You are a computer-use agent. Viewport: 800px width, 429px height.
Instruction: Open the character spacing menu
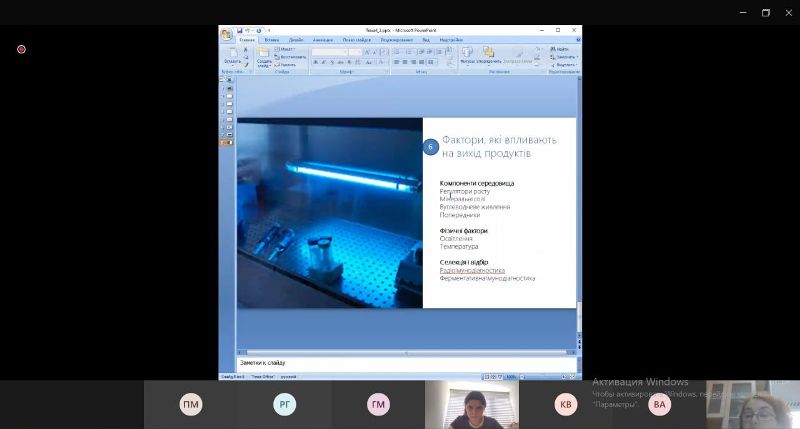pos(358,62)
